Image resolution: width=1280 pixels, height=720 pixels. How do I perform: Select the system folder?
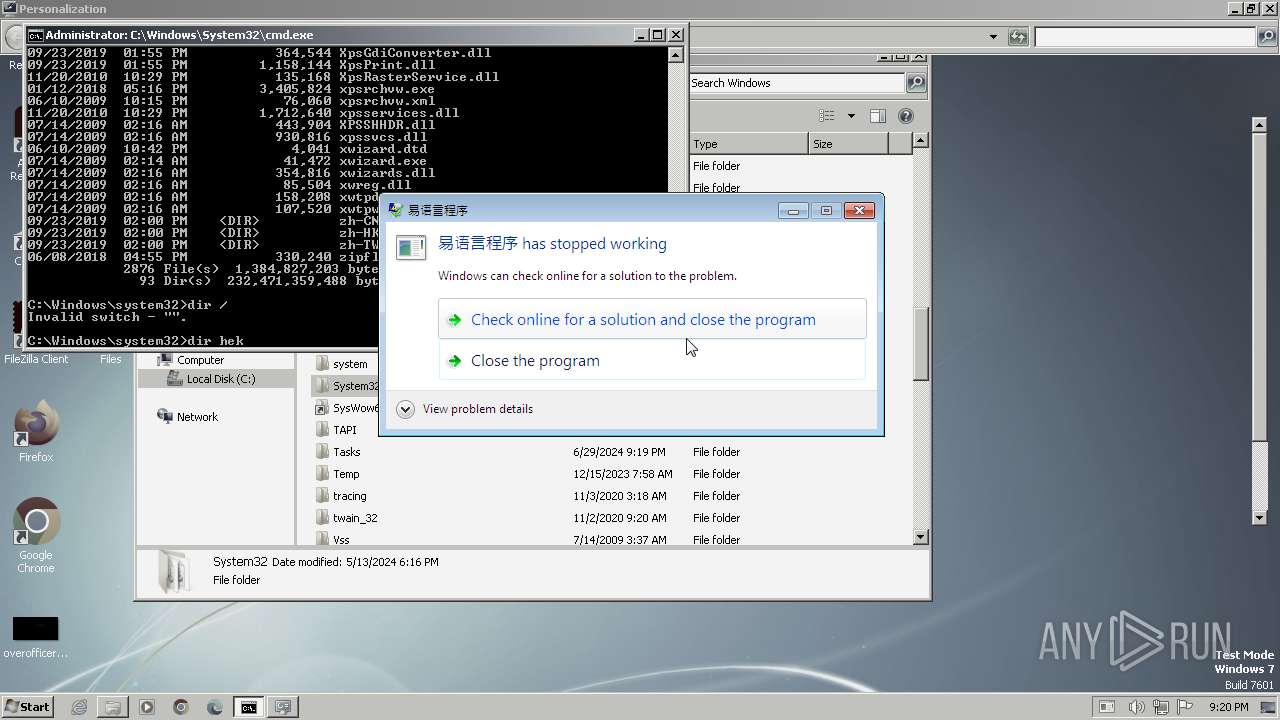pyautogui.click(x=349, y=364)
